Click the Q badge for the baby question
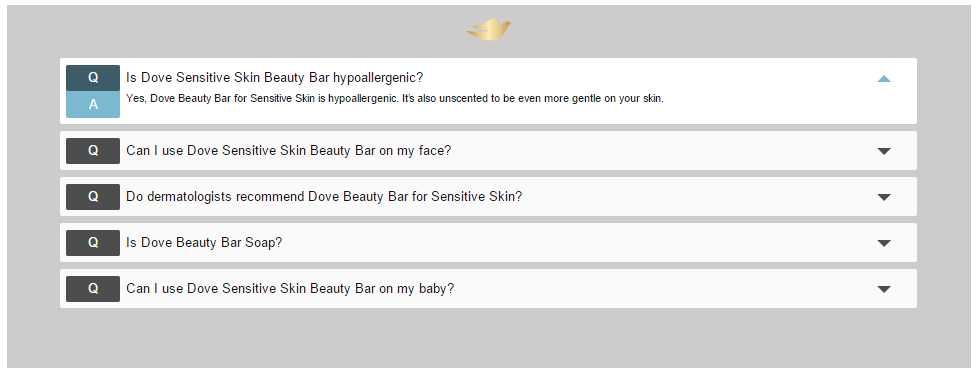The width and height of the screenshot is (977, 376). [93, 289]
